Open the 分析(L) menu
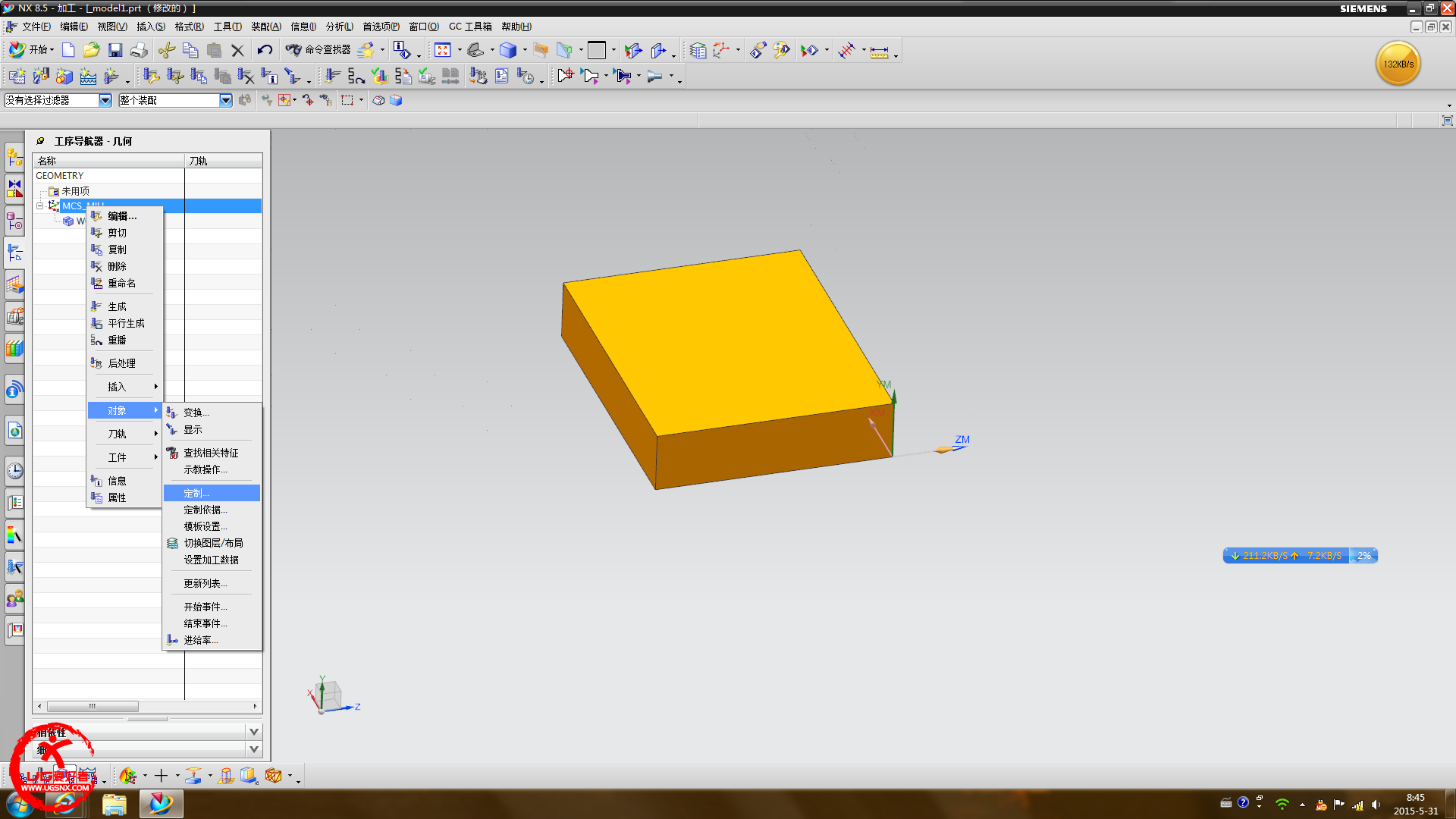This screenshot has height=819, width=1456. coord(339,27)
